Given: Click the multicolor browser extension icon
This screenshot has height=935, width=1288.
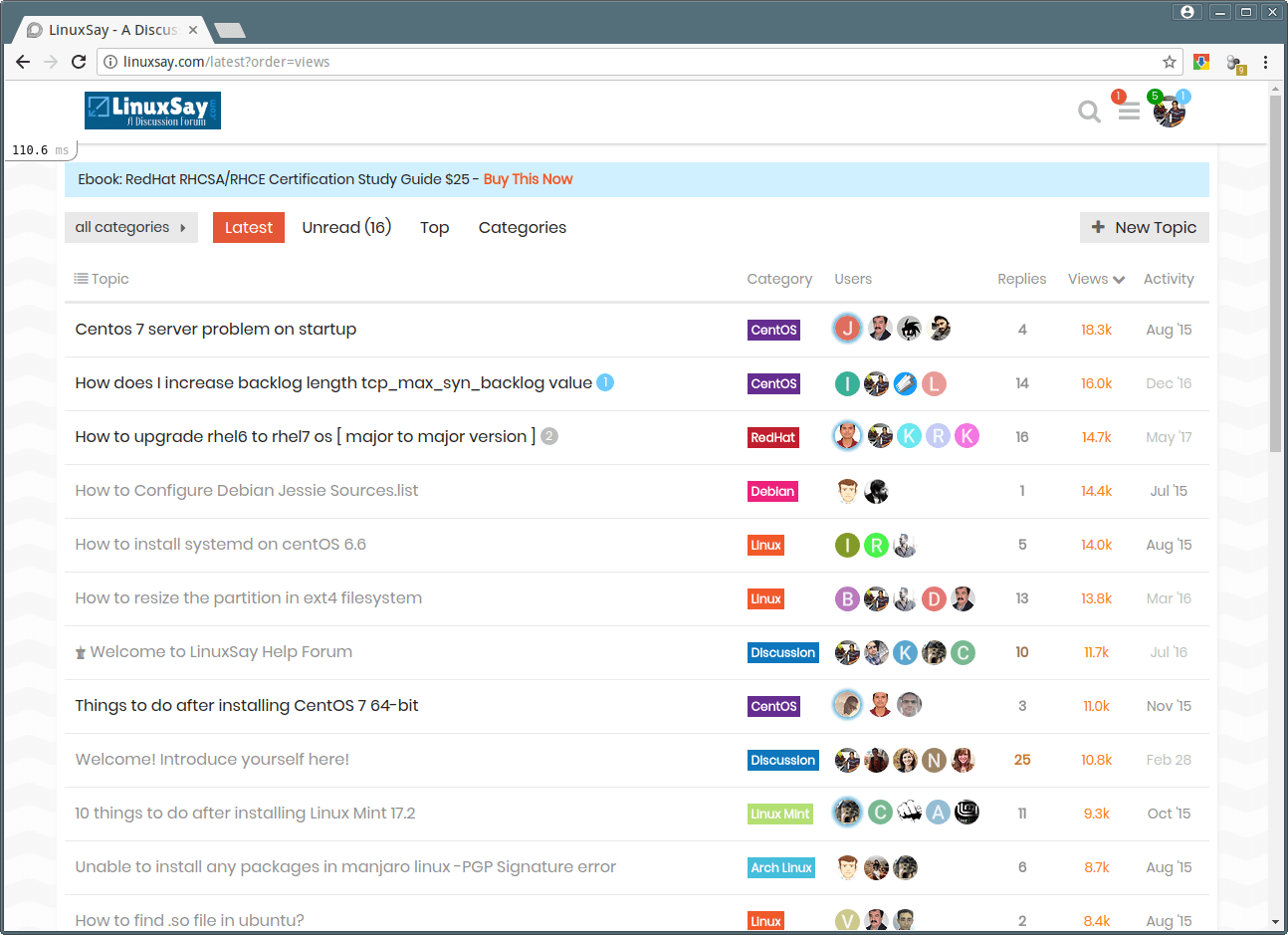Looking at the screenshot, I should [1201, 62].
